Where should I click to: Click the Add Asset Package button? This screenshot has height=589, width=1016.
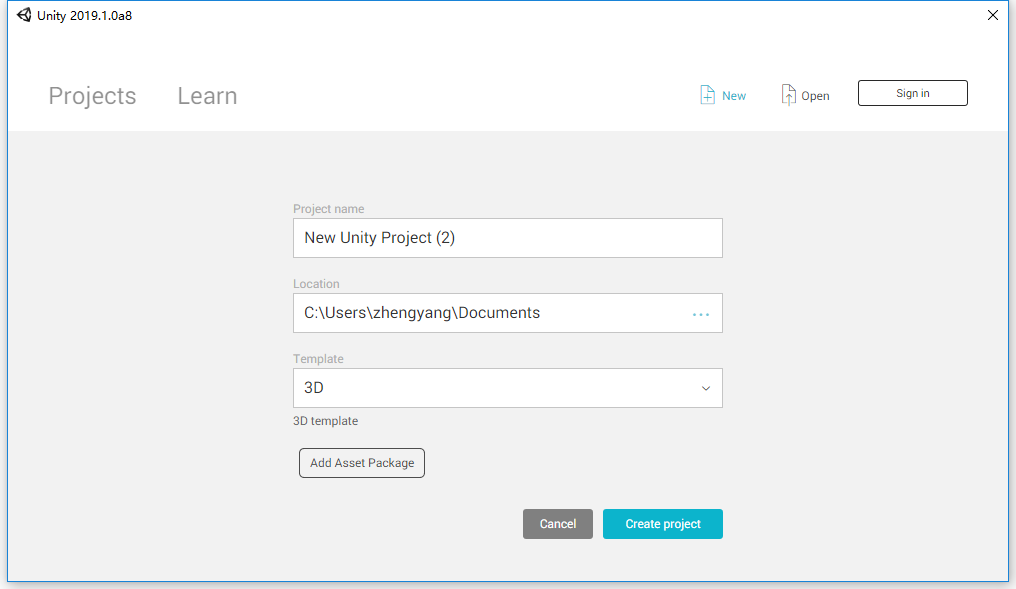tap(362, 463)
